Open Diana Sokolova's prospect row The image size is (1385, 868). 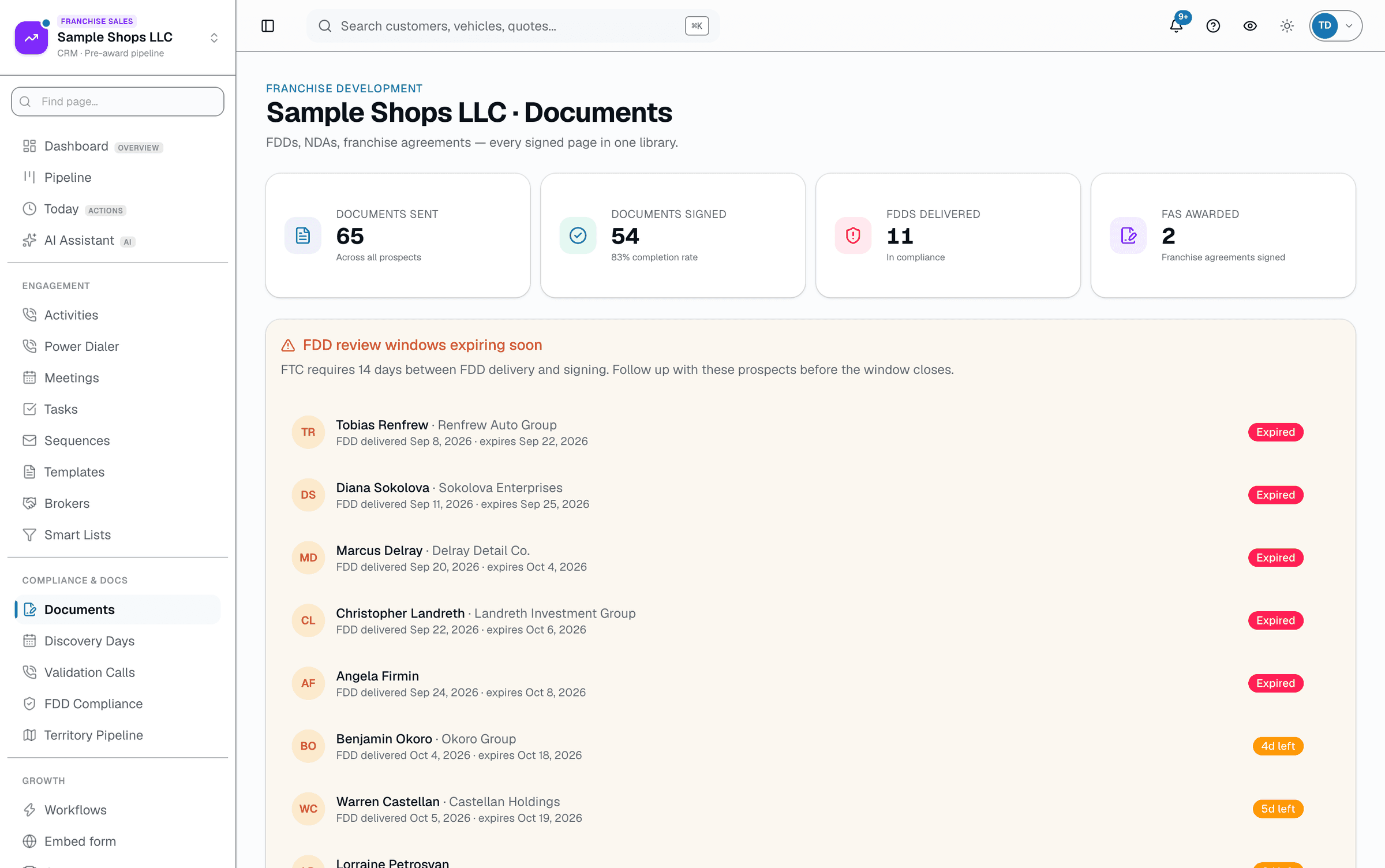810,495
